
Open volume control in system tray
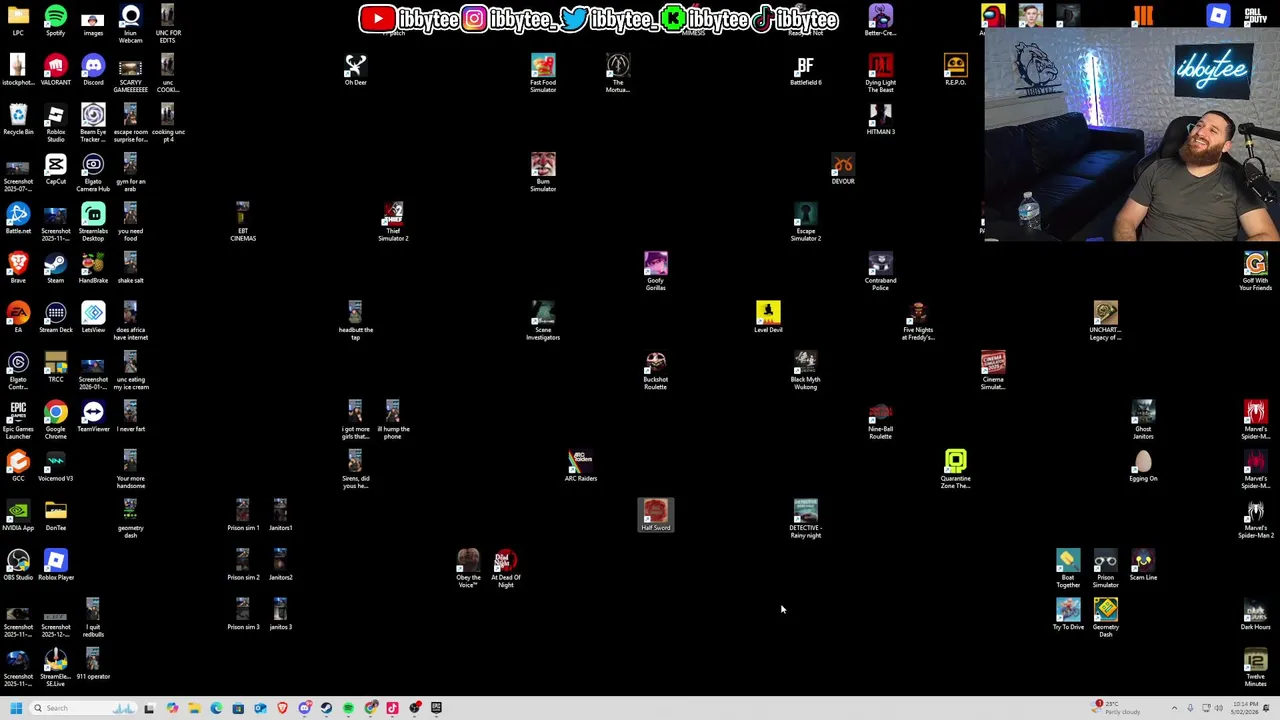point(1219,708)
